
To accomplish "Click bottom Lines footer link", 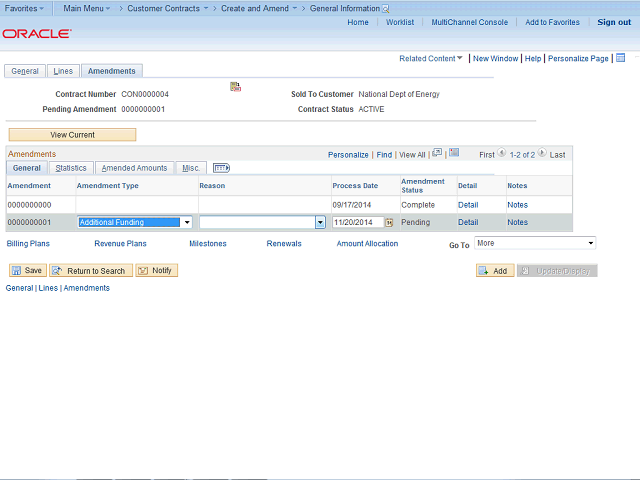I will (x=48, y=288).
